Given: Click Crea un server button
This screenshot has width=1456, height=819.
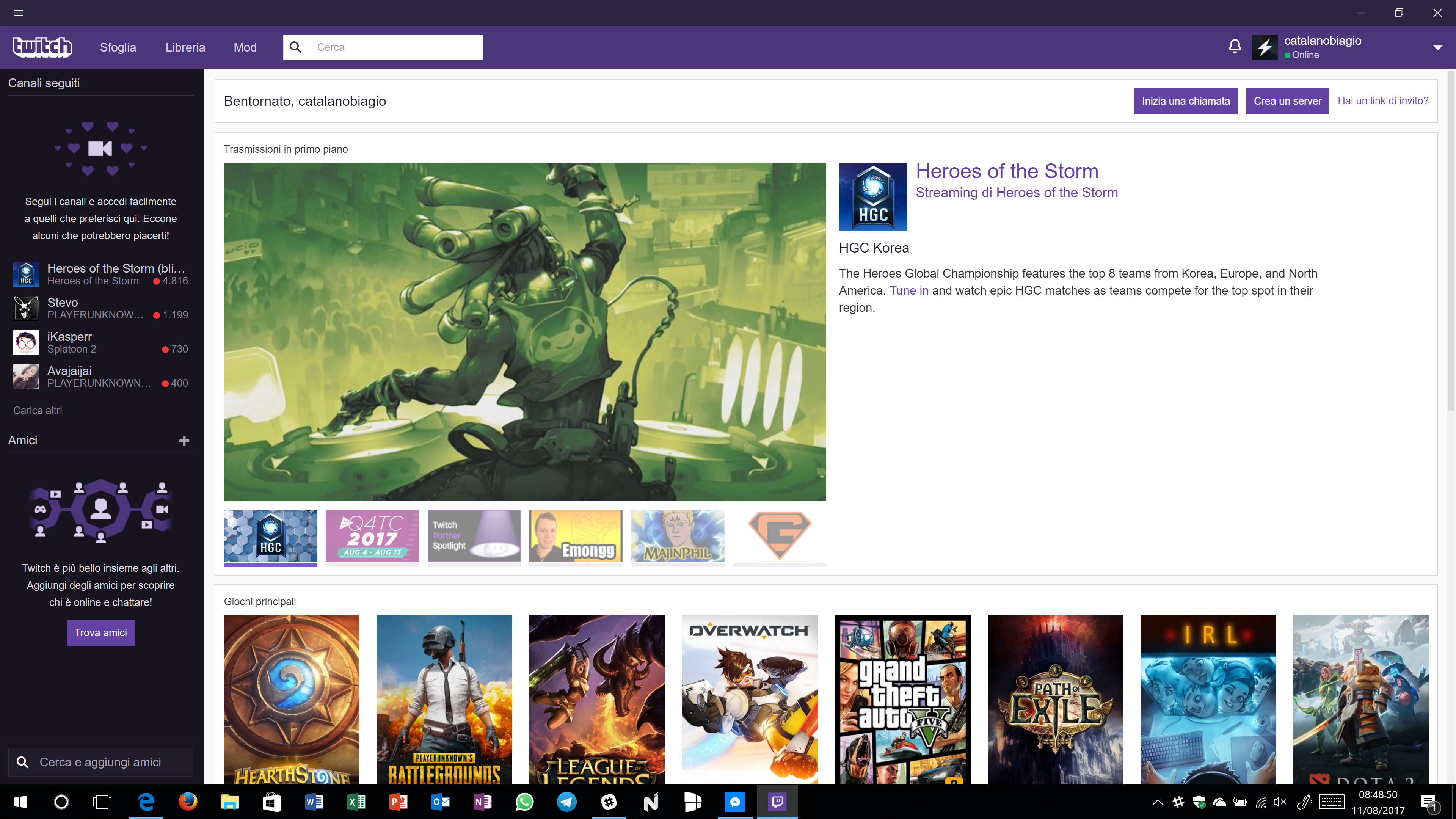Looking at the screenshot, I should 1288,100.
